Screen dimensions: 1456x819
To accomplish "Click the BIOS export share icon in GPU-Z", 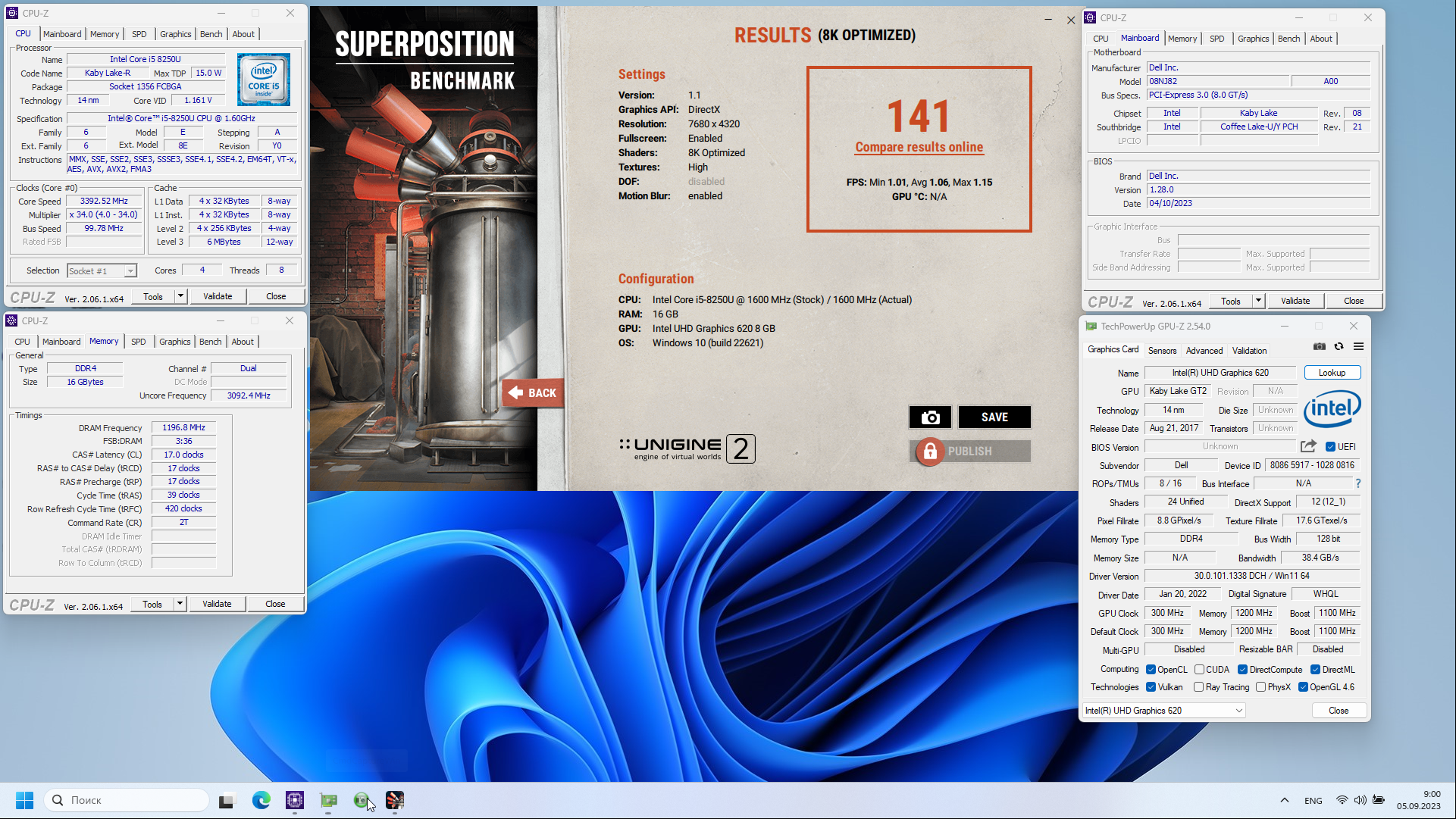I will click(x=1308, y=446).
